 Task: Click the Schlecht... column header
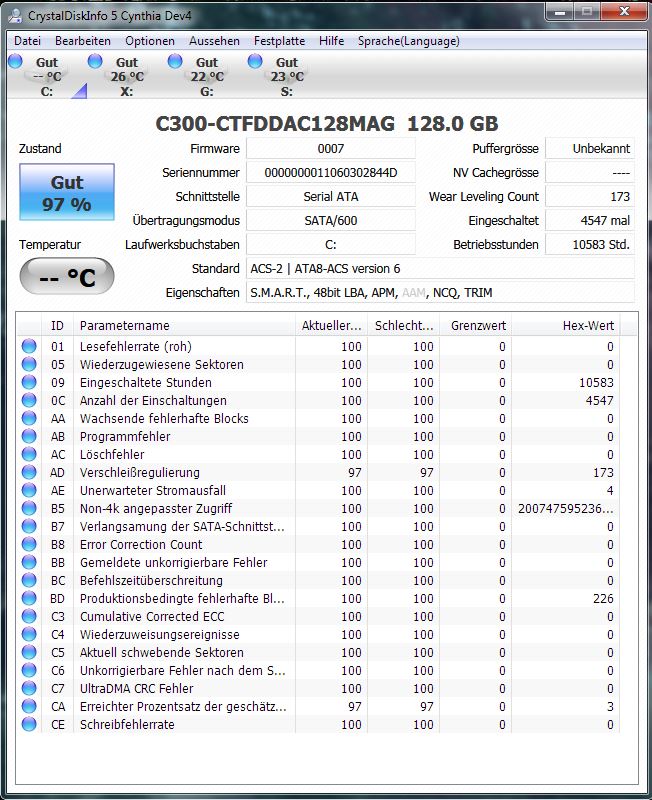click(x=404, y=326)
